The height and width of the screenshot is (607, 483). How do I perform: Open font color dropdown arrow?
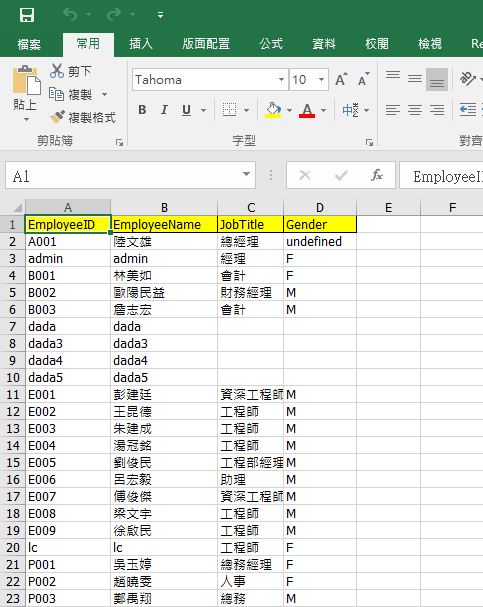[324, 111]
